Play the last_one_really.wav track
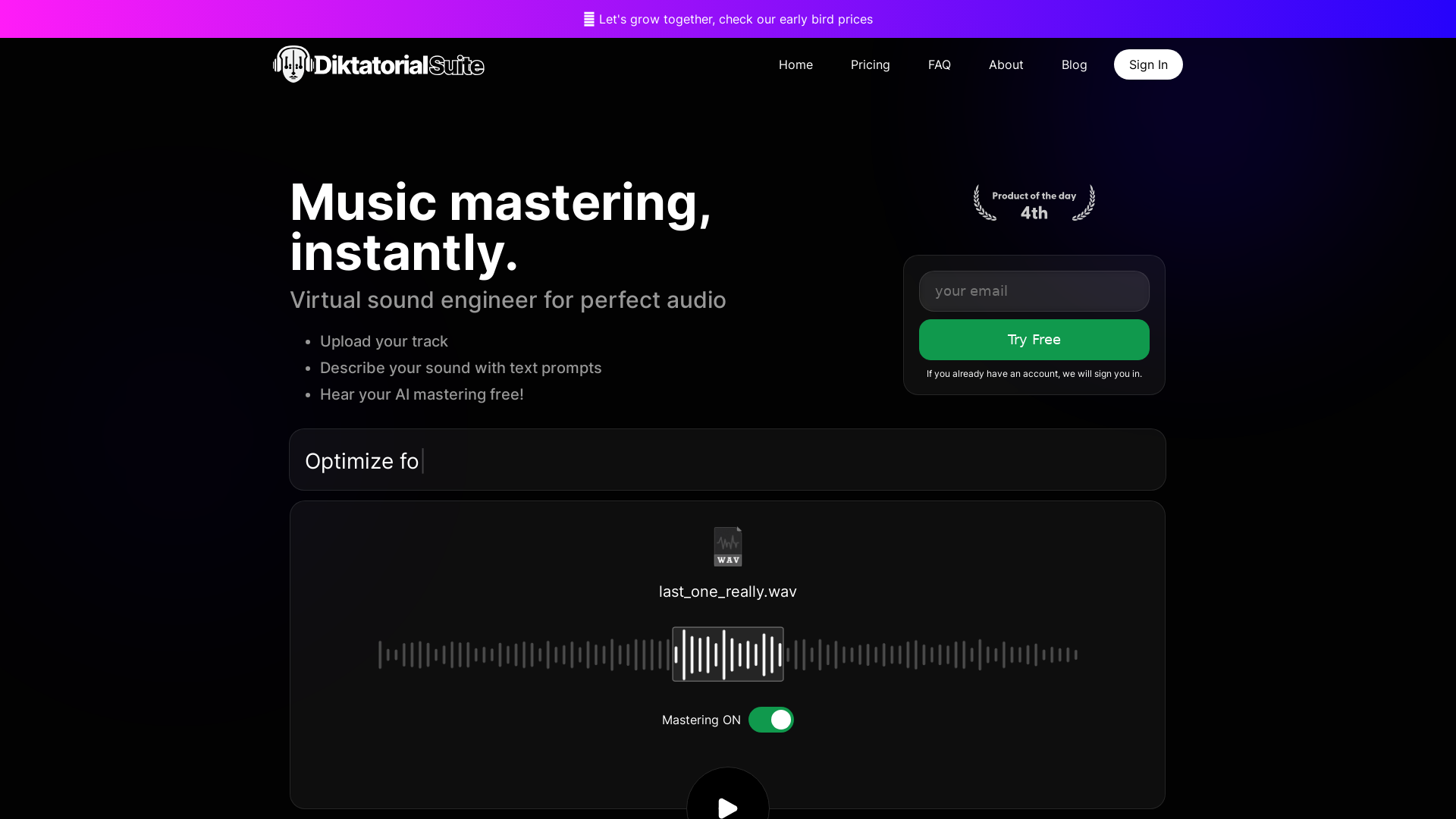Viewport: 1456px width, 819px height. (x=728, y=807)
